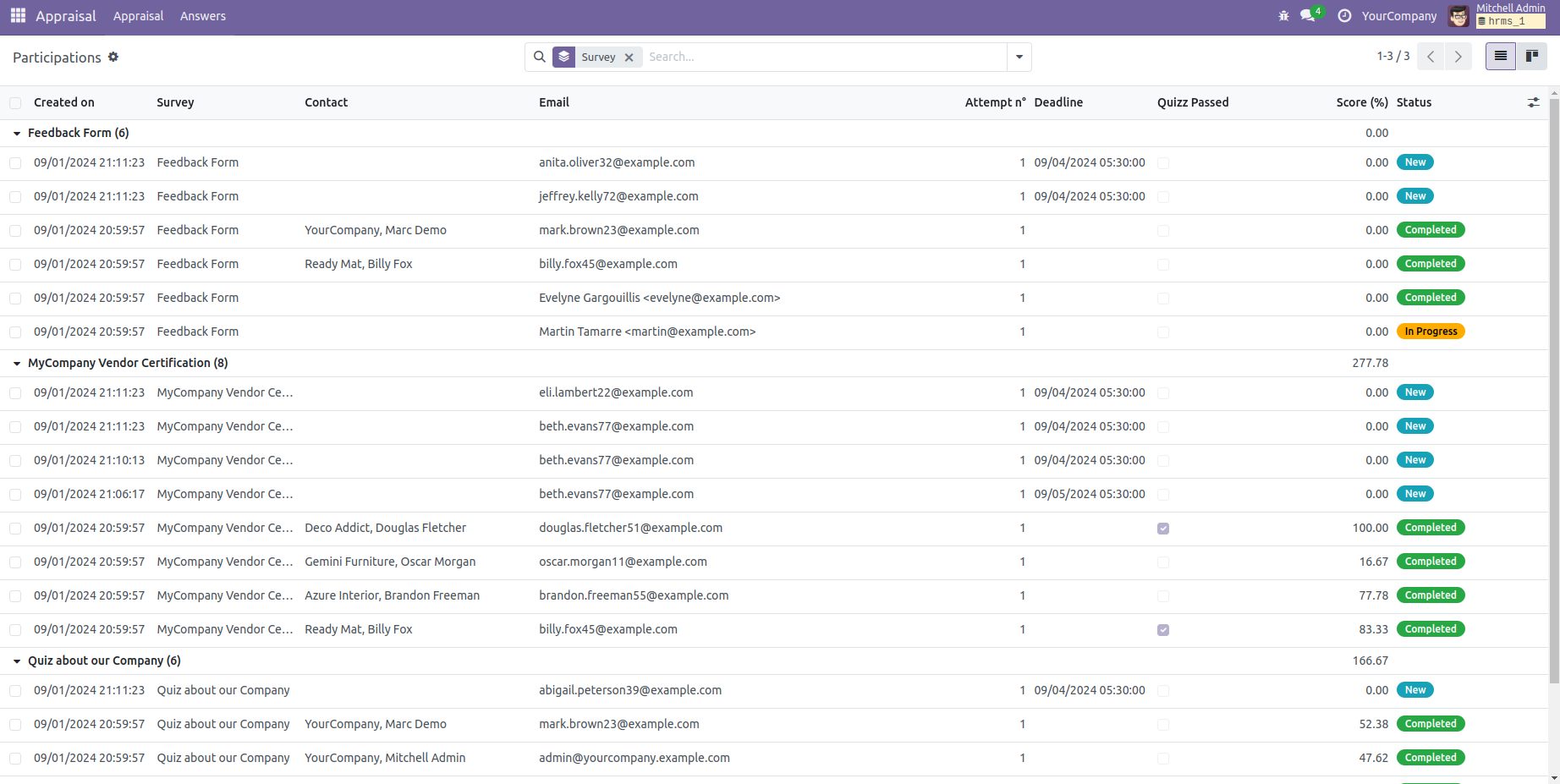Open the apps grid home menu
Image resolution: width=1560 pixels, height=784 pixels.
18,16
